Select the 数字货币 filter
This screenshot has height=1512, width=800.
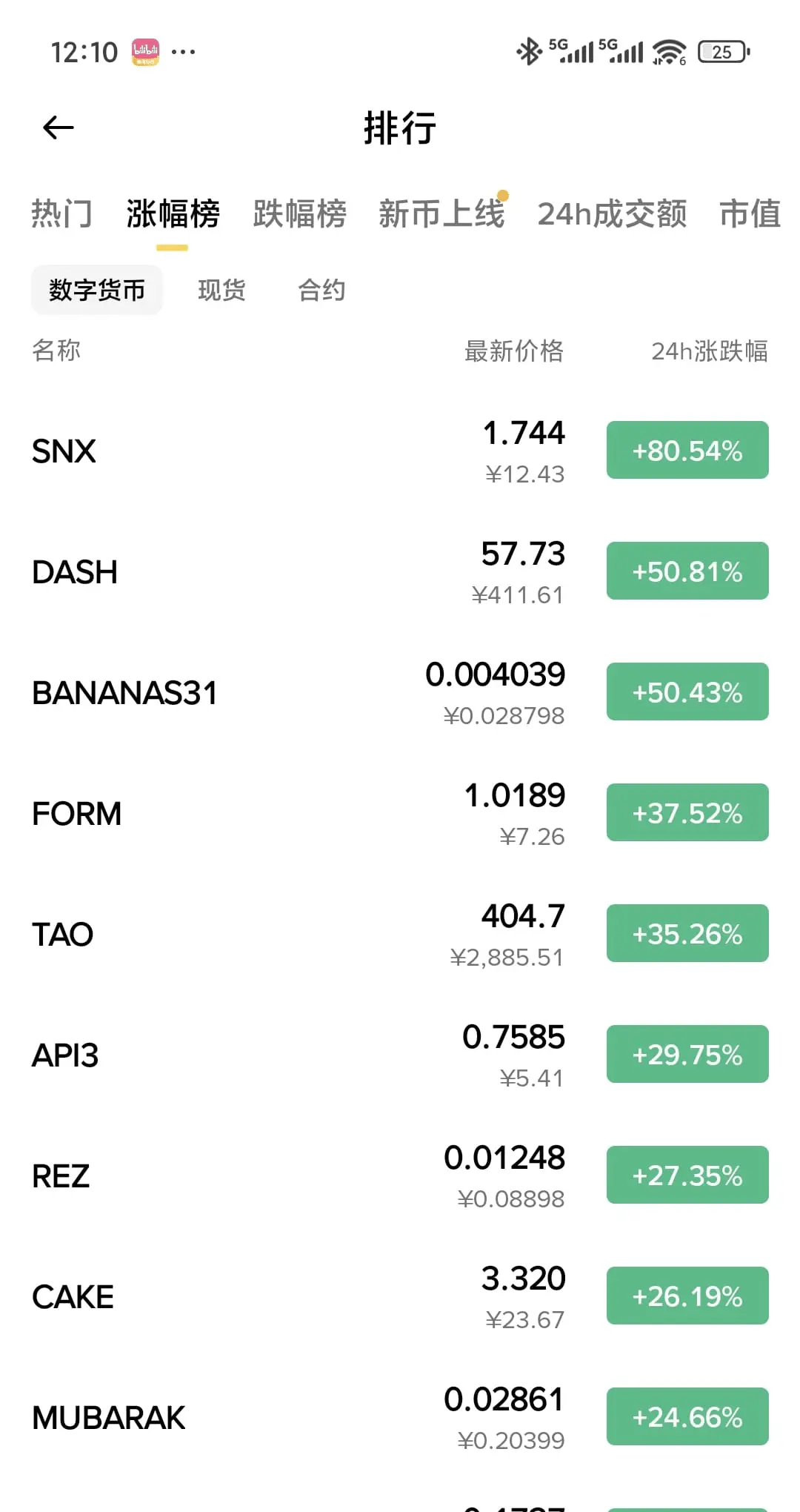pyautogui.click(x=97, y=290)
